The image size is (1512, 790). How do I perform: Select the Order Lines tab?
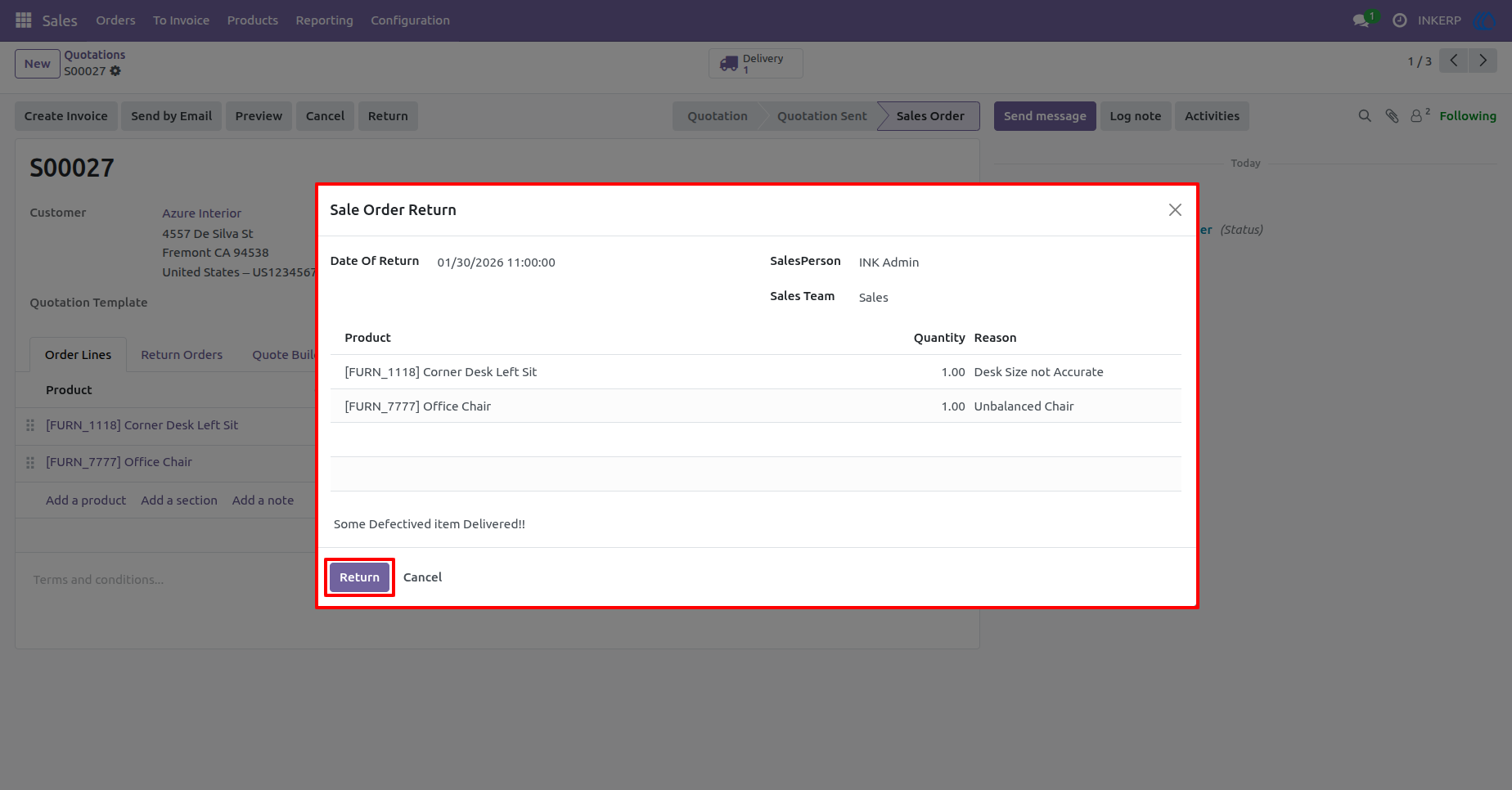78,355
